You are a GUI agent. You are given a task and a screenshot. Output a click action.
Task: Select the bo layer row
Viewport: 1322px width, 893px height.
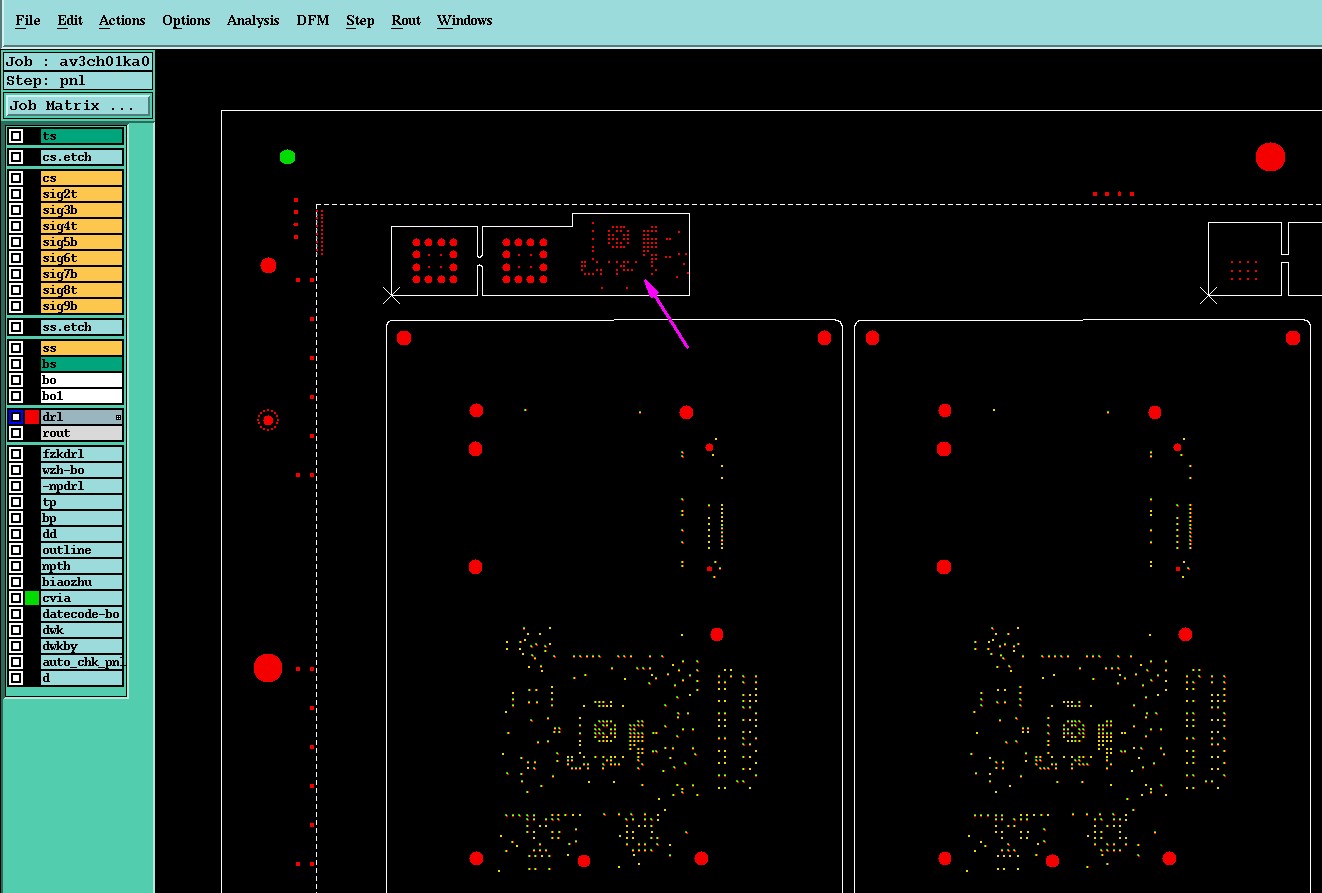82,380
